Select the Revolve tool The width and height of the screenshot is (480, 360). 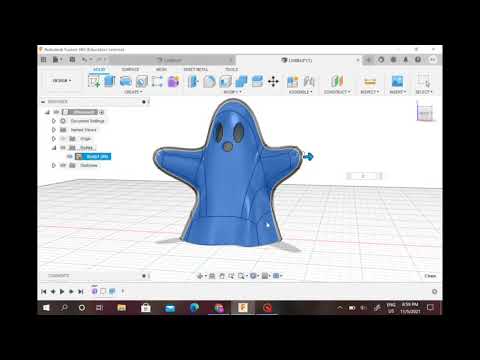pyautogui.click(x=126, y=81)
